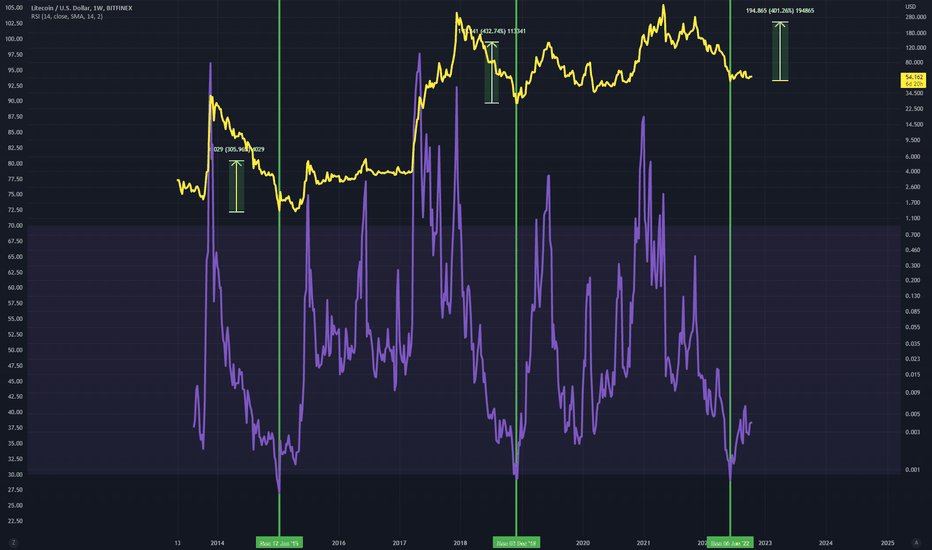This screenshot has width=932, height=550.
Task: Click the 2025 label on time axis
Action: tap(887, 543)
